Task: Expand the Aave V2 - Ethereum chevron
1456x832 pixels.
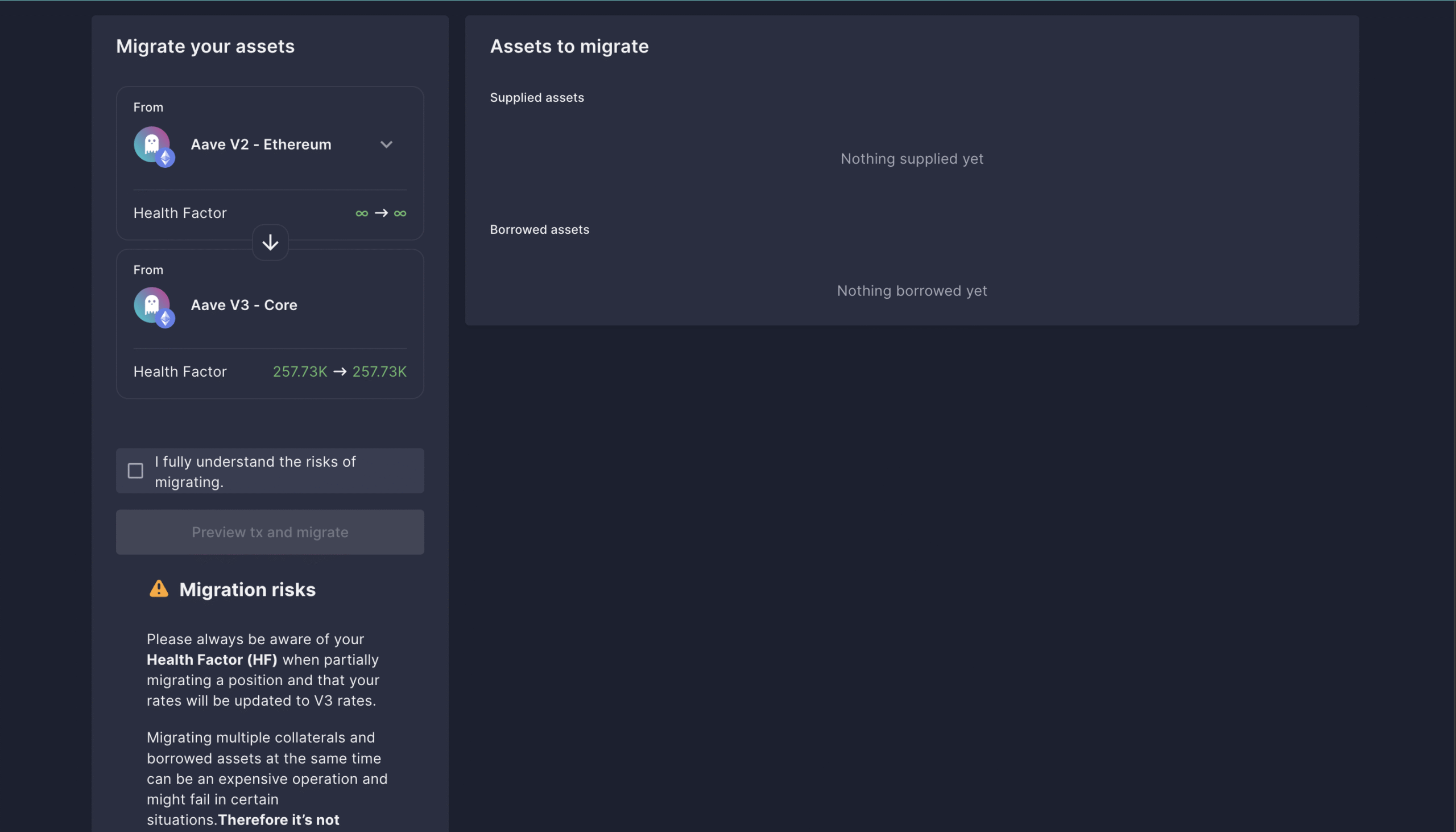Action: [387, 145]
